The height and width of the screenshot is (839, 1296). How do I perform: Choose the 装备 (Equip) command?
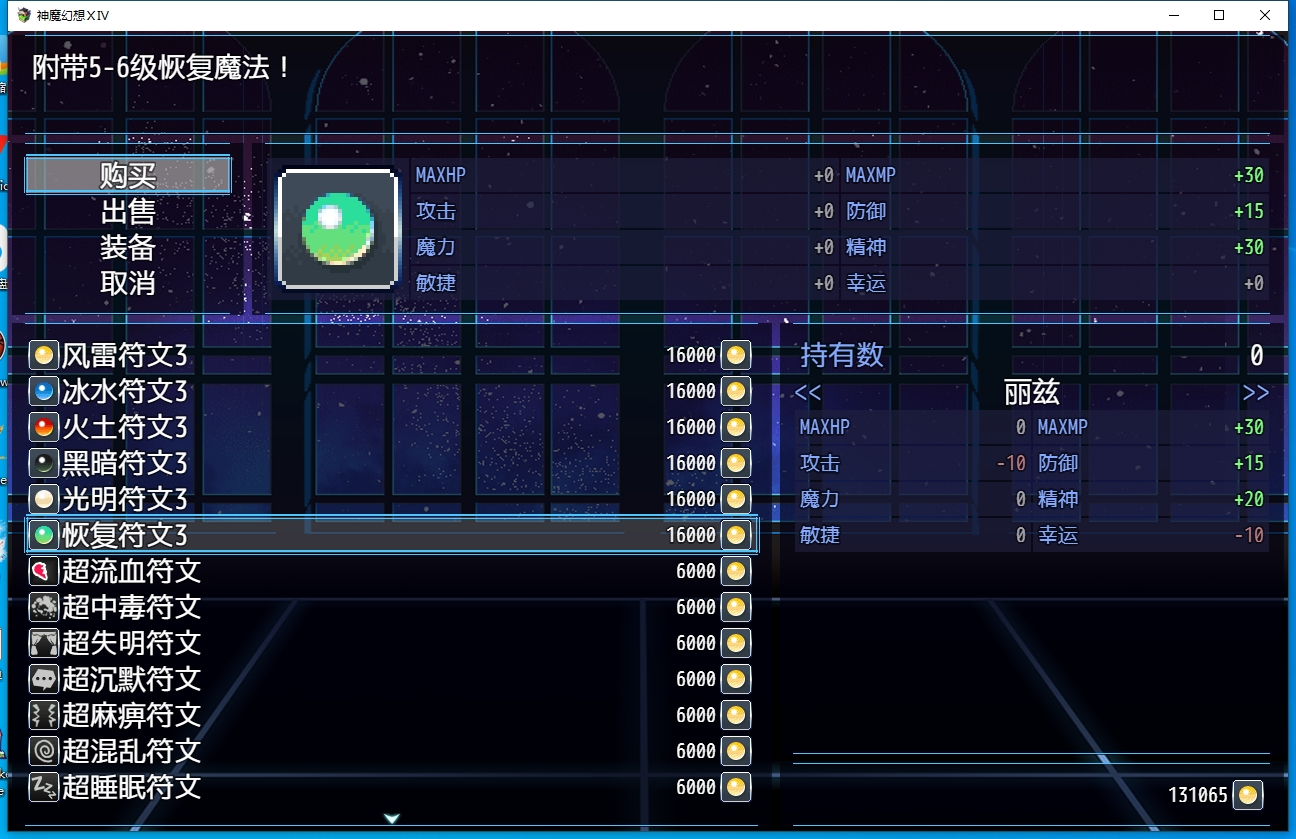tap(128, 247)
